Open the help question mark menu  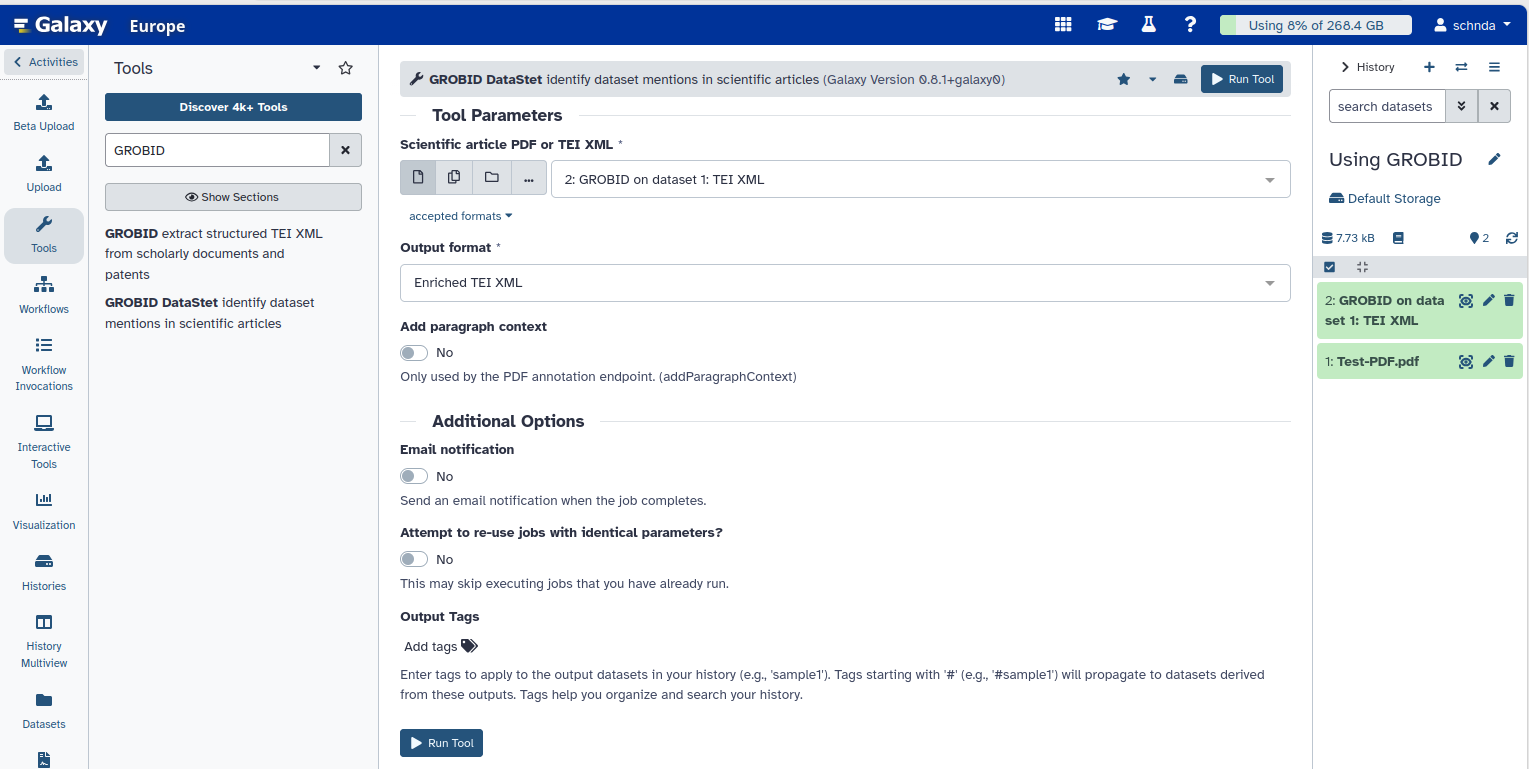tap(1190, 24)
